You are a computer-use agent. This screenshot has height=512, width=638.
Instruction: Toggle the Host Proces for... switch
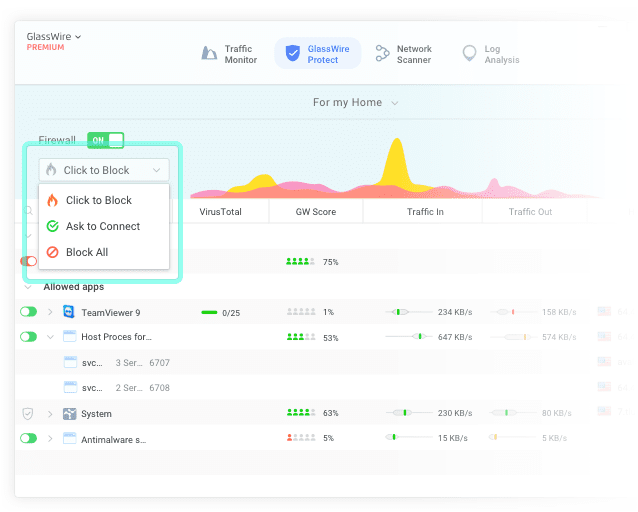pyautogui.click(x=28, y=337)
